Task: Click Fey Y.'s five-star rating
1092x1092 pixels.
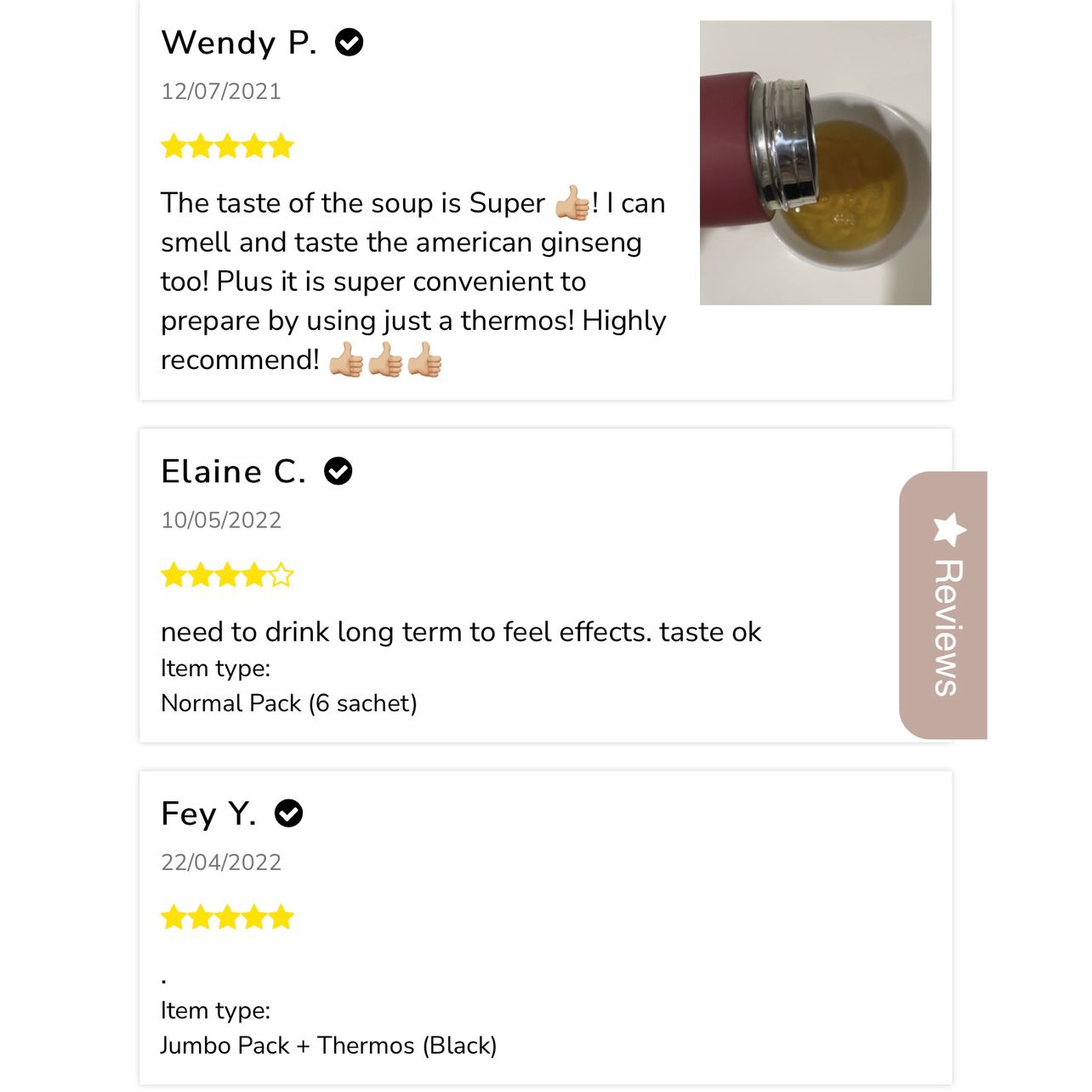Action: (x=227, y=918)
